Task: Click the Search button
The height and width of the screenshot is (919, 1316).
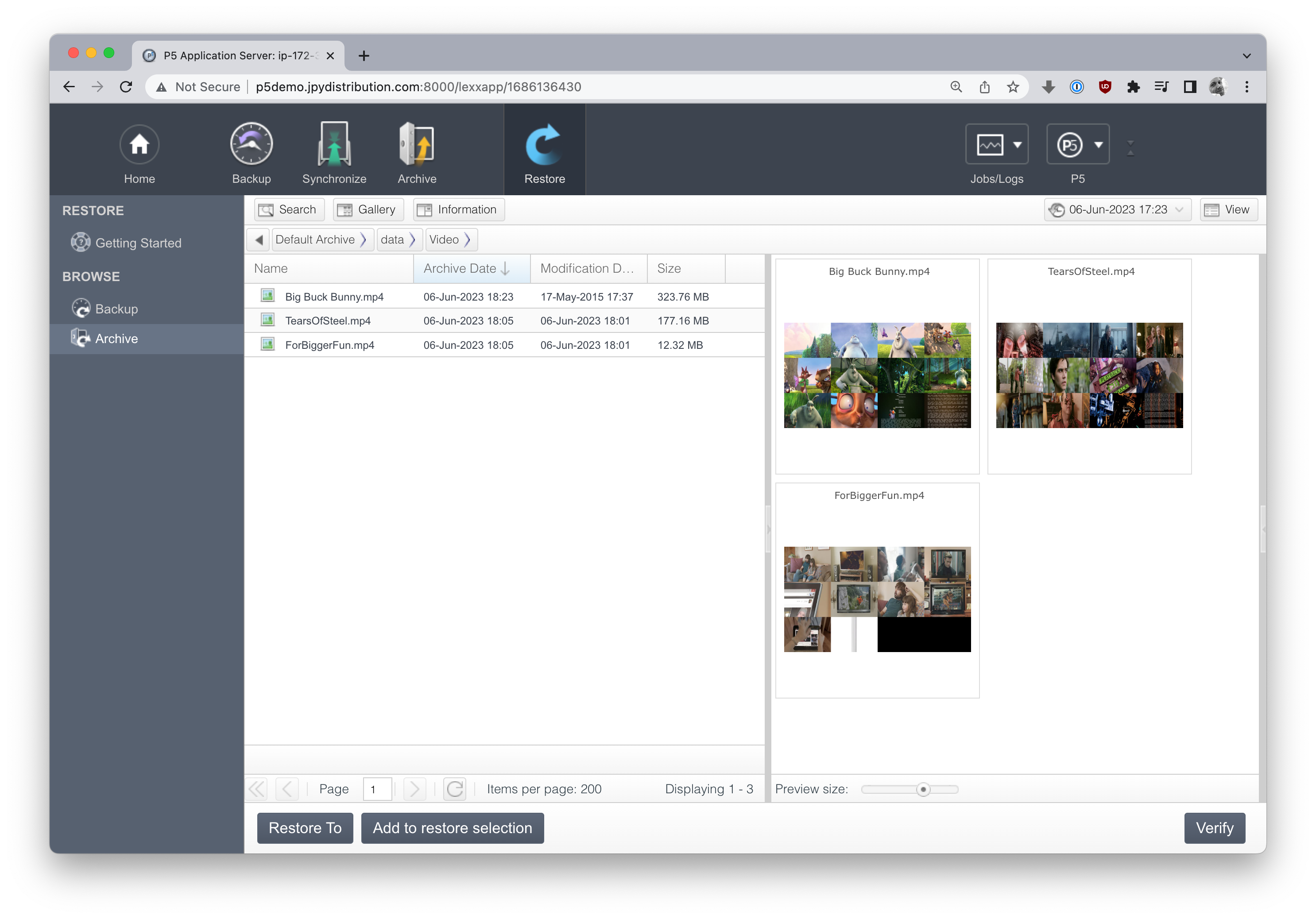Action: [289, 210]
